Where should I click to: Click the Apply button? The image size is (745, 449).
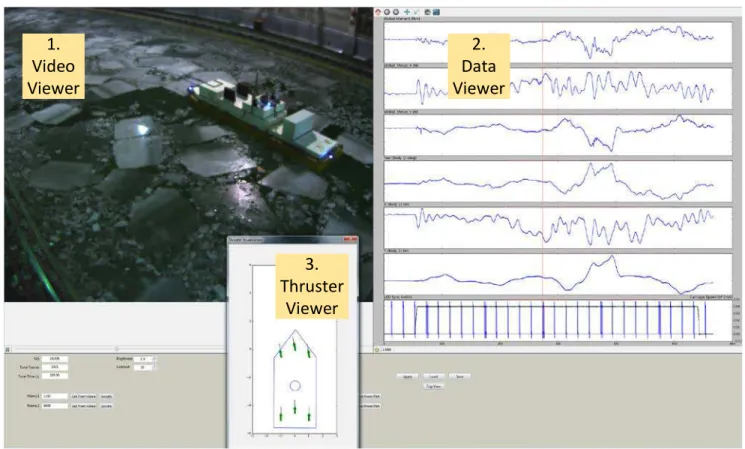point(408,376)
